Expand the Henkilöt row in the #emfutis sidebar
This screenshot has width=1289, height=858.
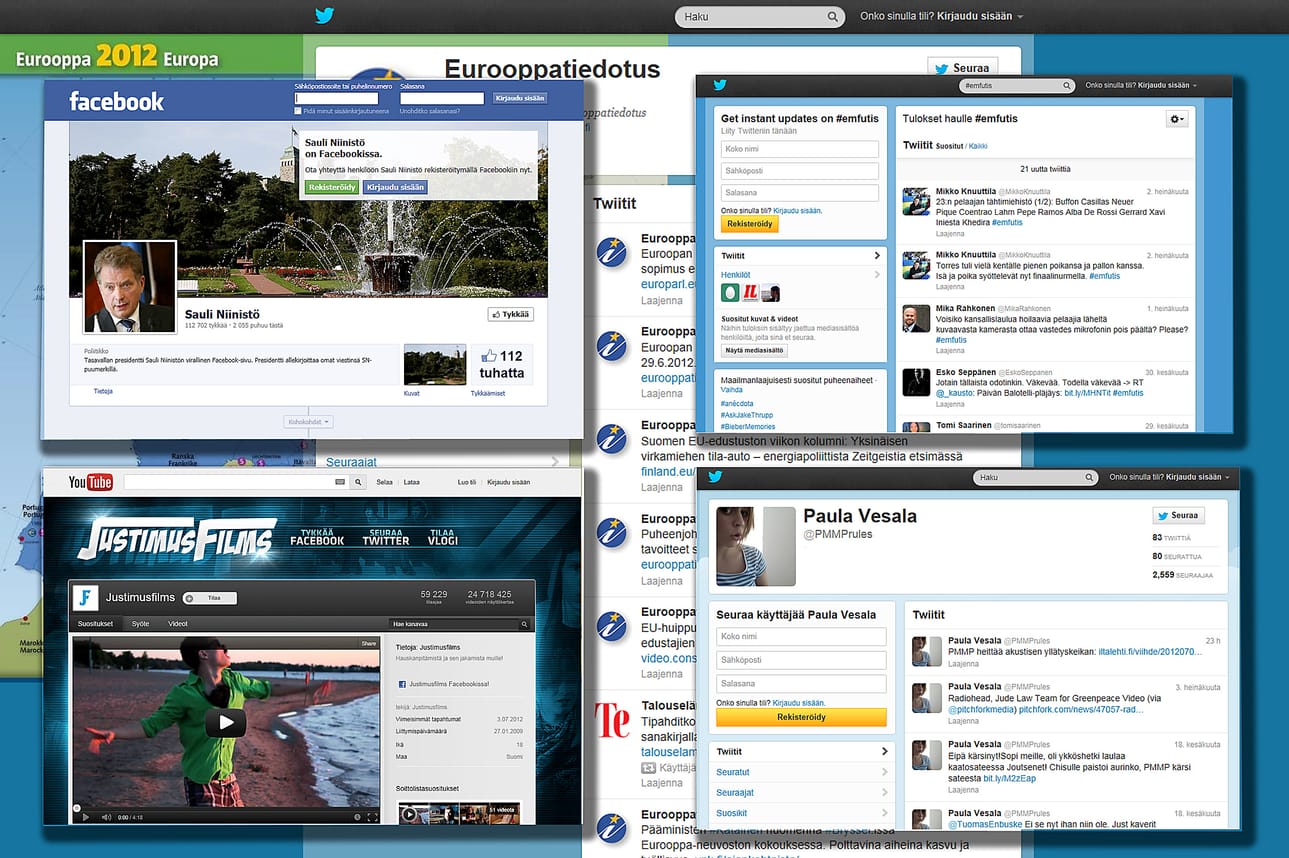tap(799, 274)
